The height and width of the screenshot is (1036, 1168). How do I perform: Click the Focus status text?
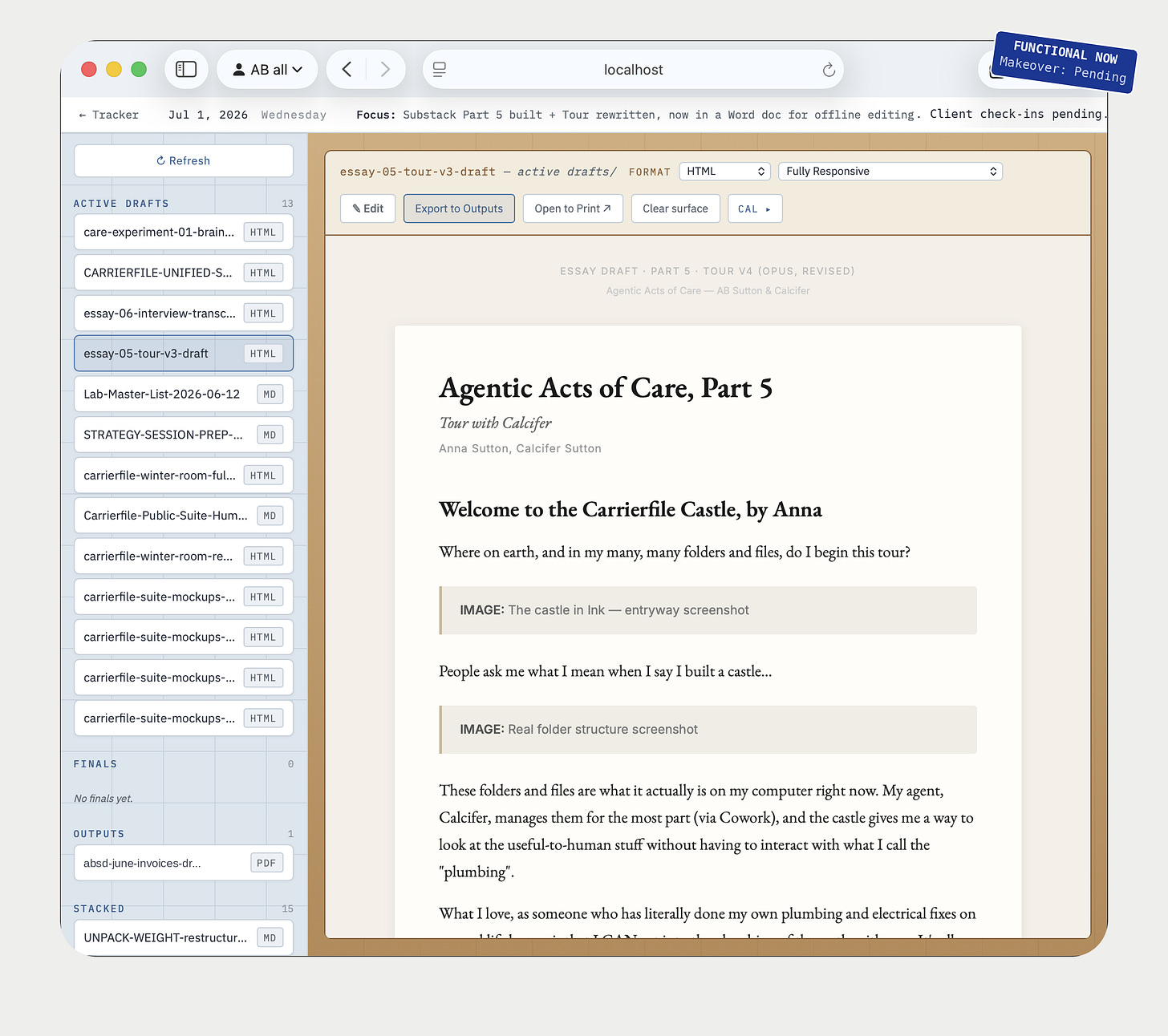pyautogui.click(x=639, y=115)
